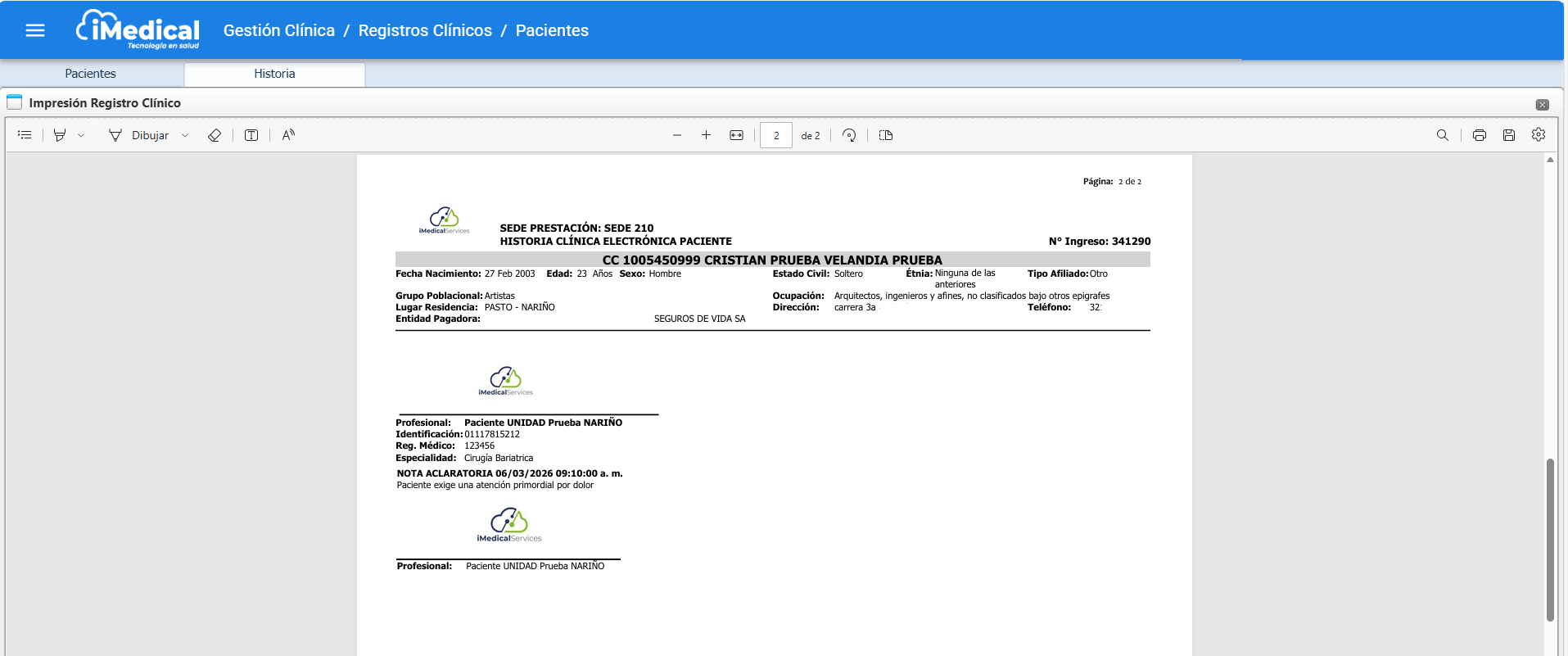
Task: Open the PDF viewer settings gear
Action: pyautogui.click(x=1539, y=134)
